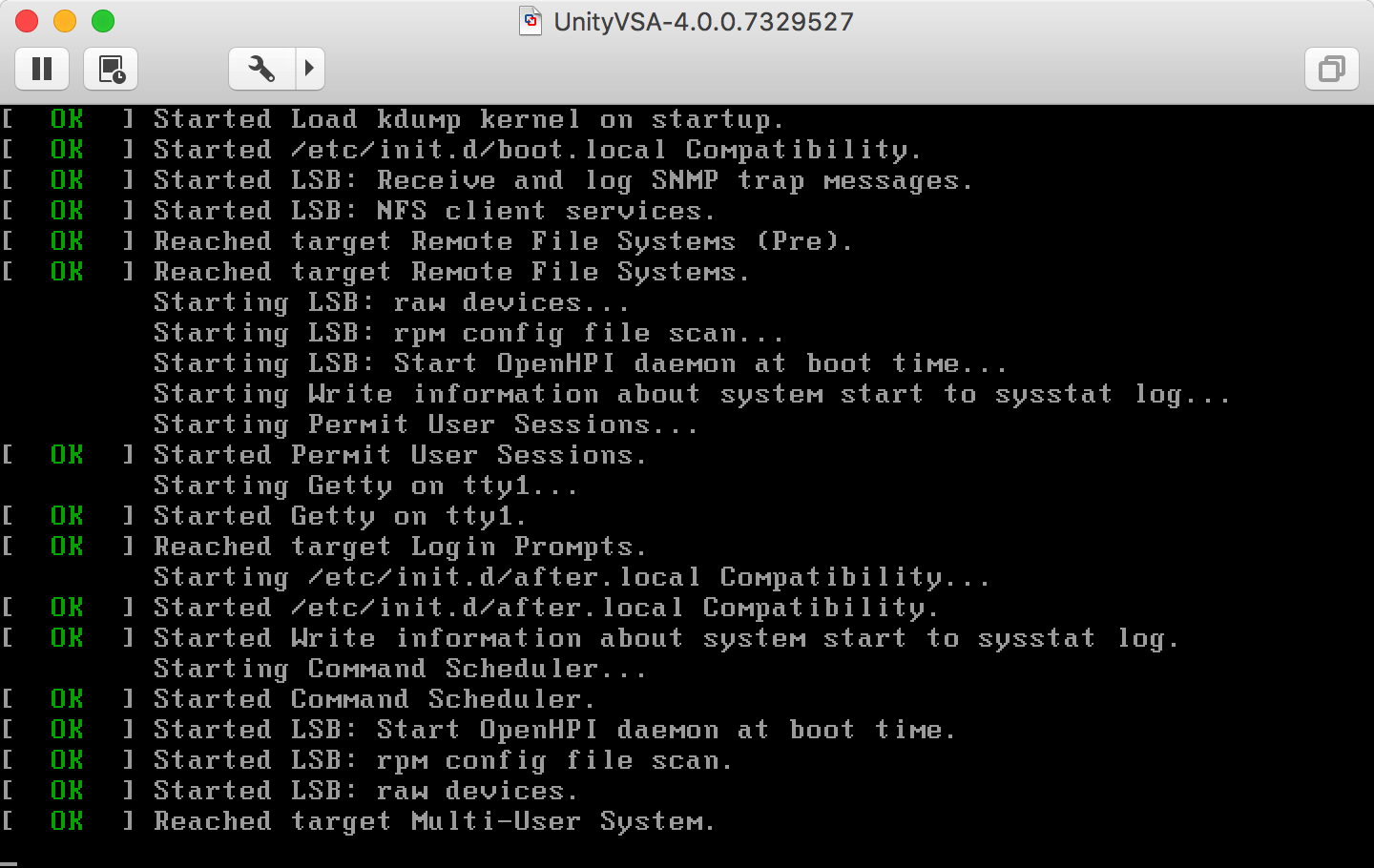Click the overlapping-windows button at toolbar right
This screenshot has height=868, width=1374.
(x=1331, y=69)
